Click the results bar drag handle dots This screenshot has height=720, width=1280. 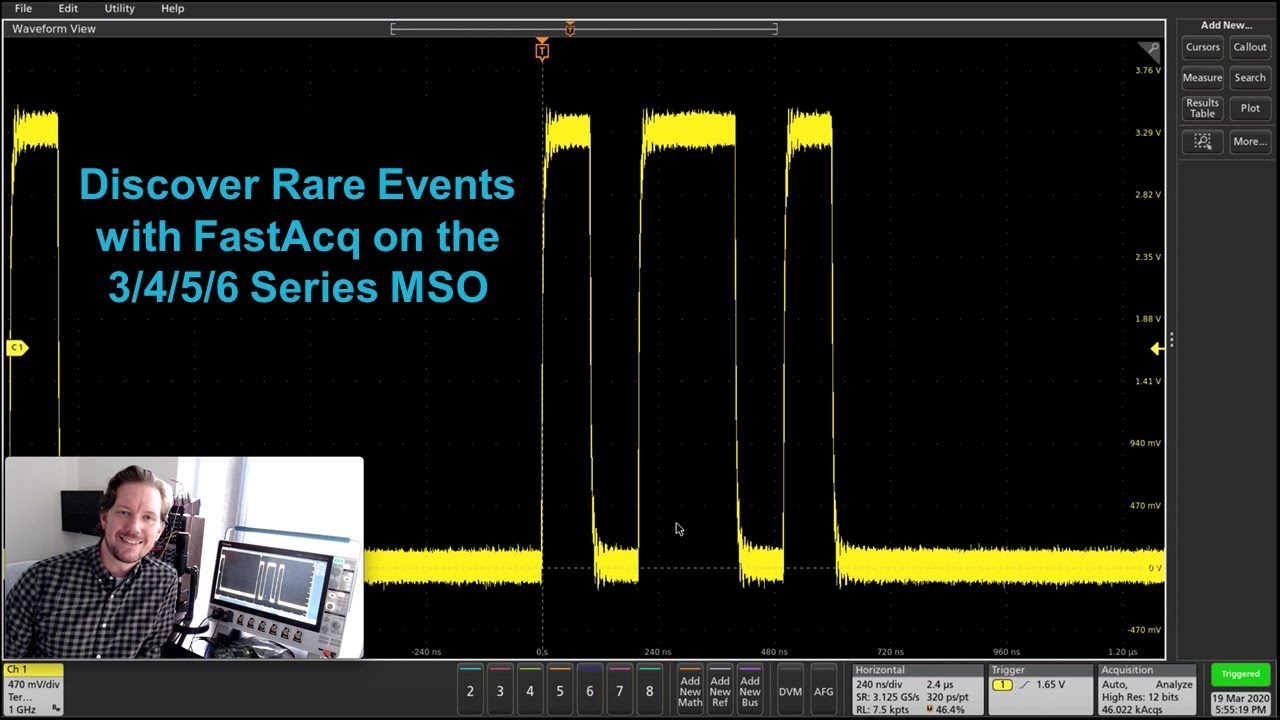(x=1171, y=340)
